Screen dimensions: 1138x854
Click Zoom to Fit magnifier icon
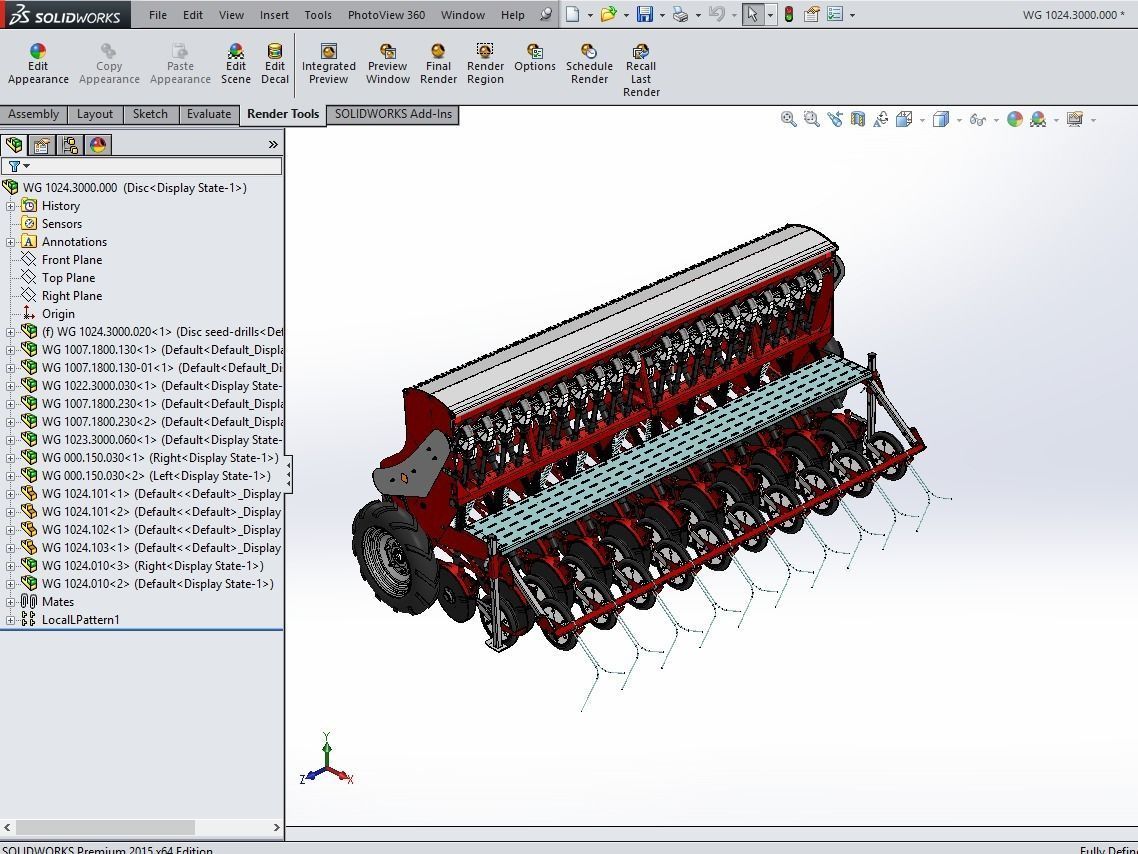click(x=788, y=119)
